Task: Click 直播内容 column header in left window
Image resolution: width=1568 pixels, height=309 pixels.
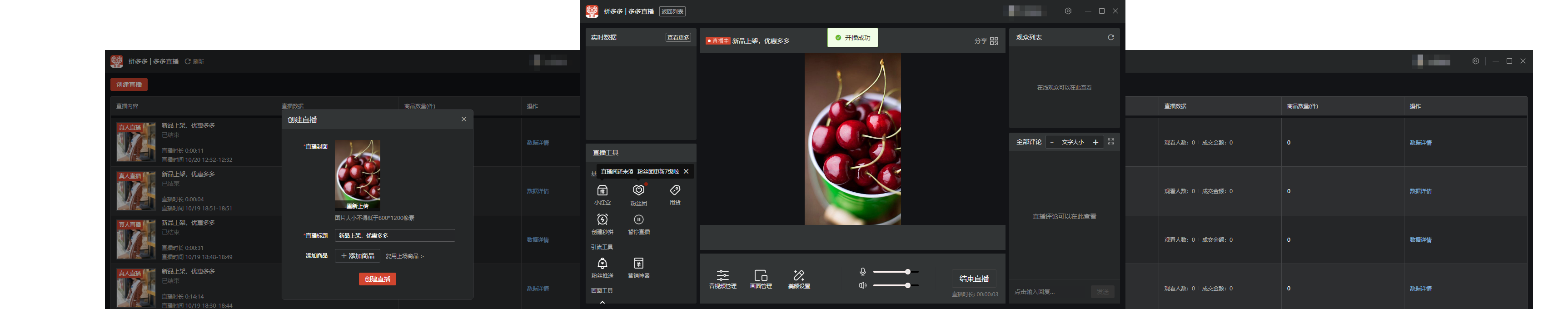Action: tap(127, 106)
